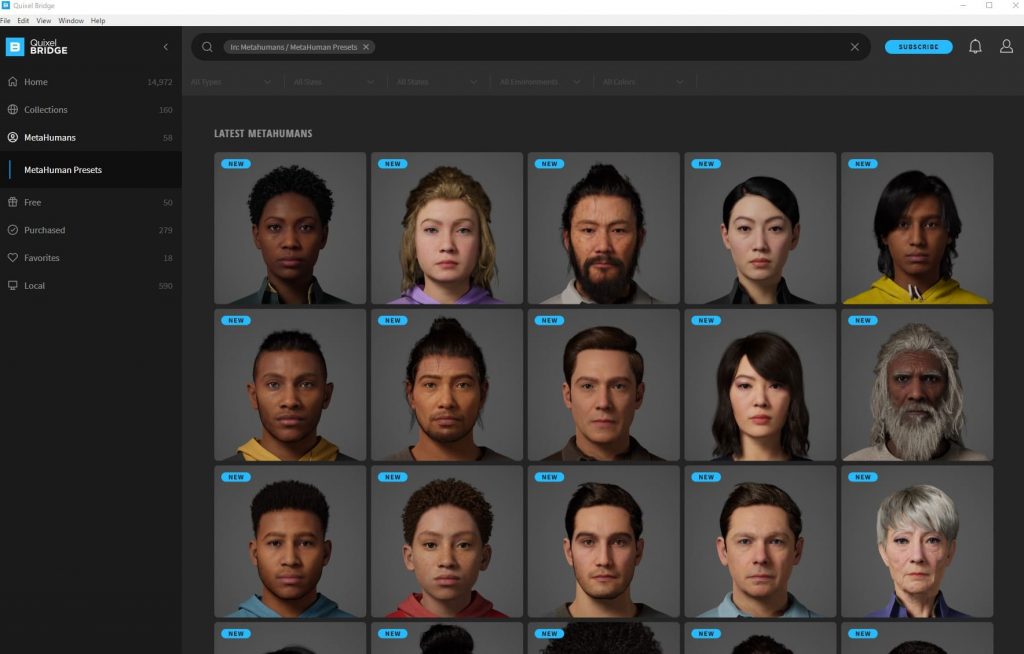Screen dimensions: 1024x654
Task: Expand the All Environments dropdown
Action: (x=540, y=82)
